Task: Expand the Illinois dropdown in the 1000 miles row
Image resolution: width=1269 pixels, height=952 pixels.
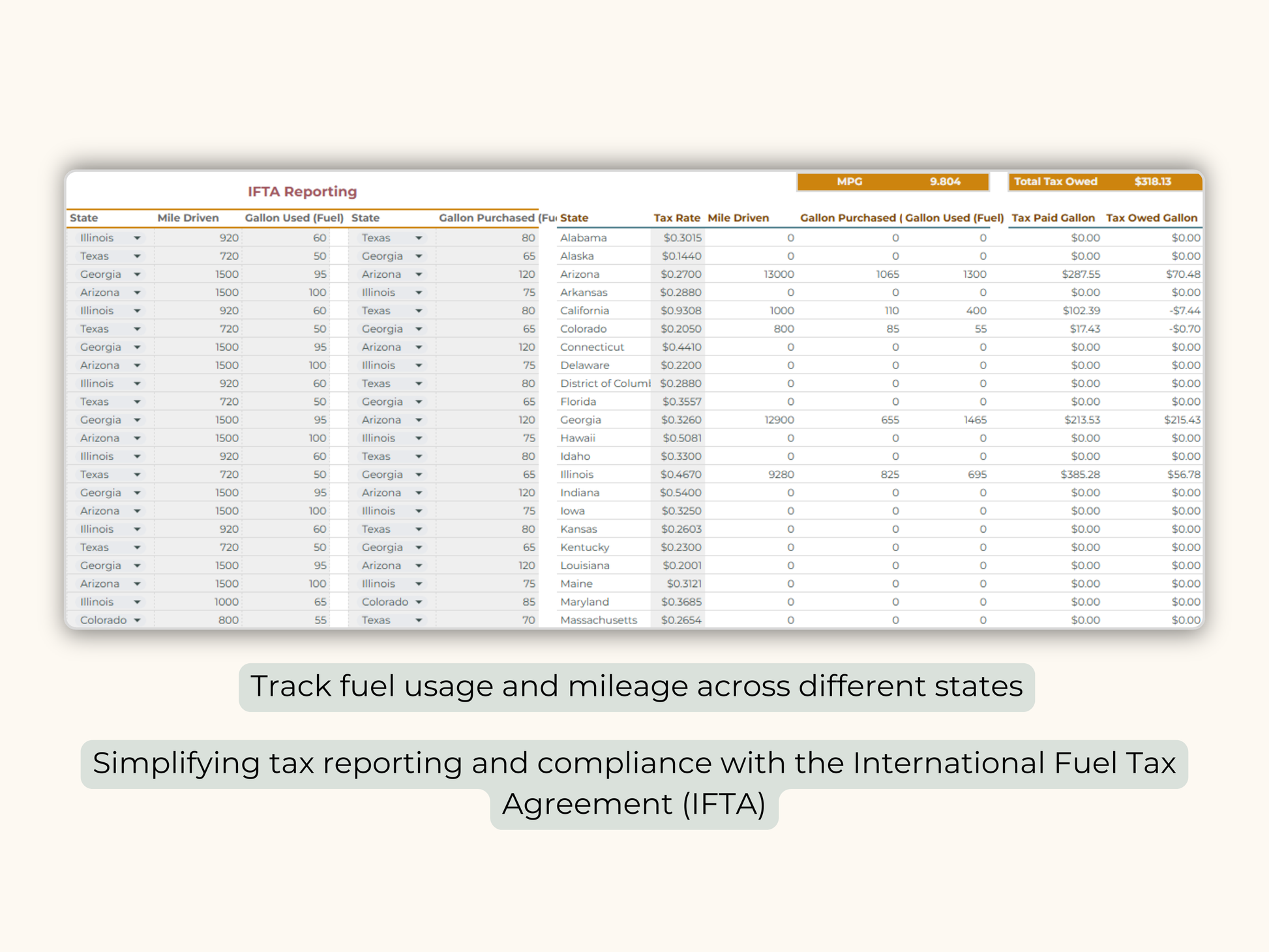Action: click(137, 602)
